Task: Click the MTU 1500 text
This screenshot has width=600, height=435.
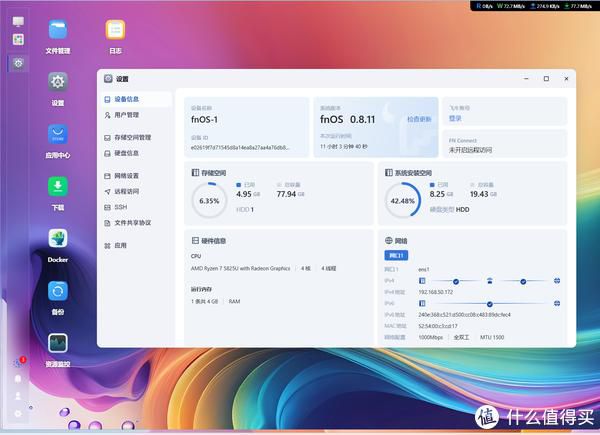Action: (492, 337)
